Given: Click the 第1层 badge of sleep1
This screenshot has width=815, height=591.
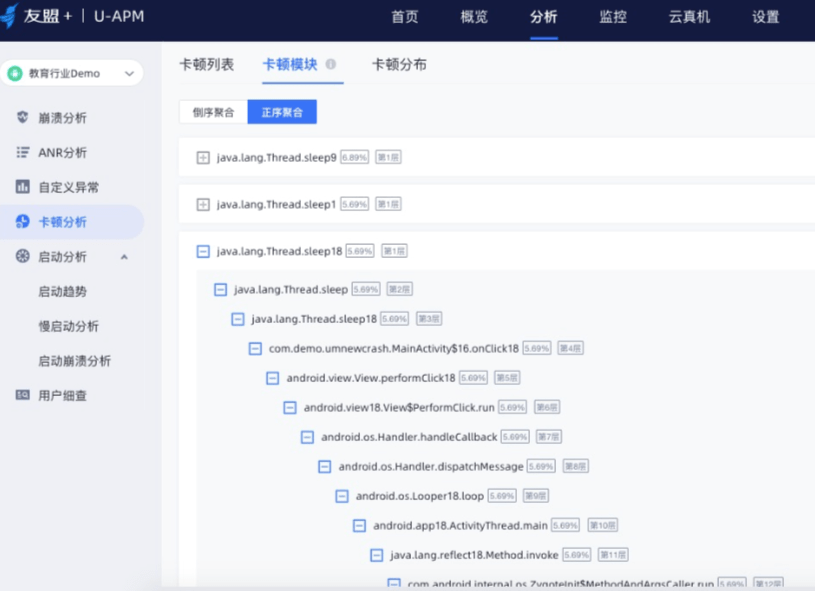Looking at the screenshot, I should pyautogui.click(x=388, y=204).
